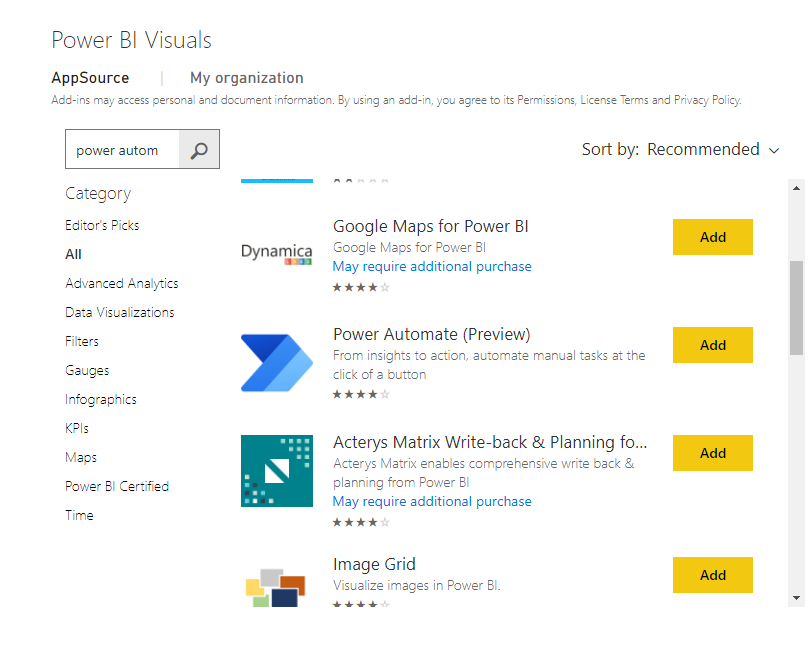Add the Power Automate (Preview) visual
Screen dimensions: 810x648
712,345
